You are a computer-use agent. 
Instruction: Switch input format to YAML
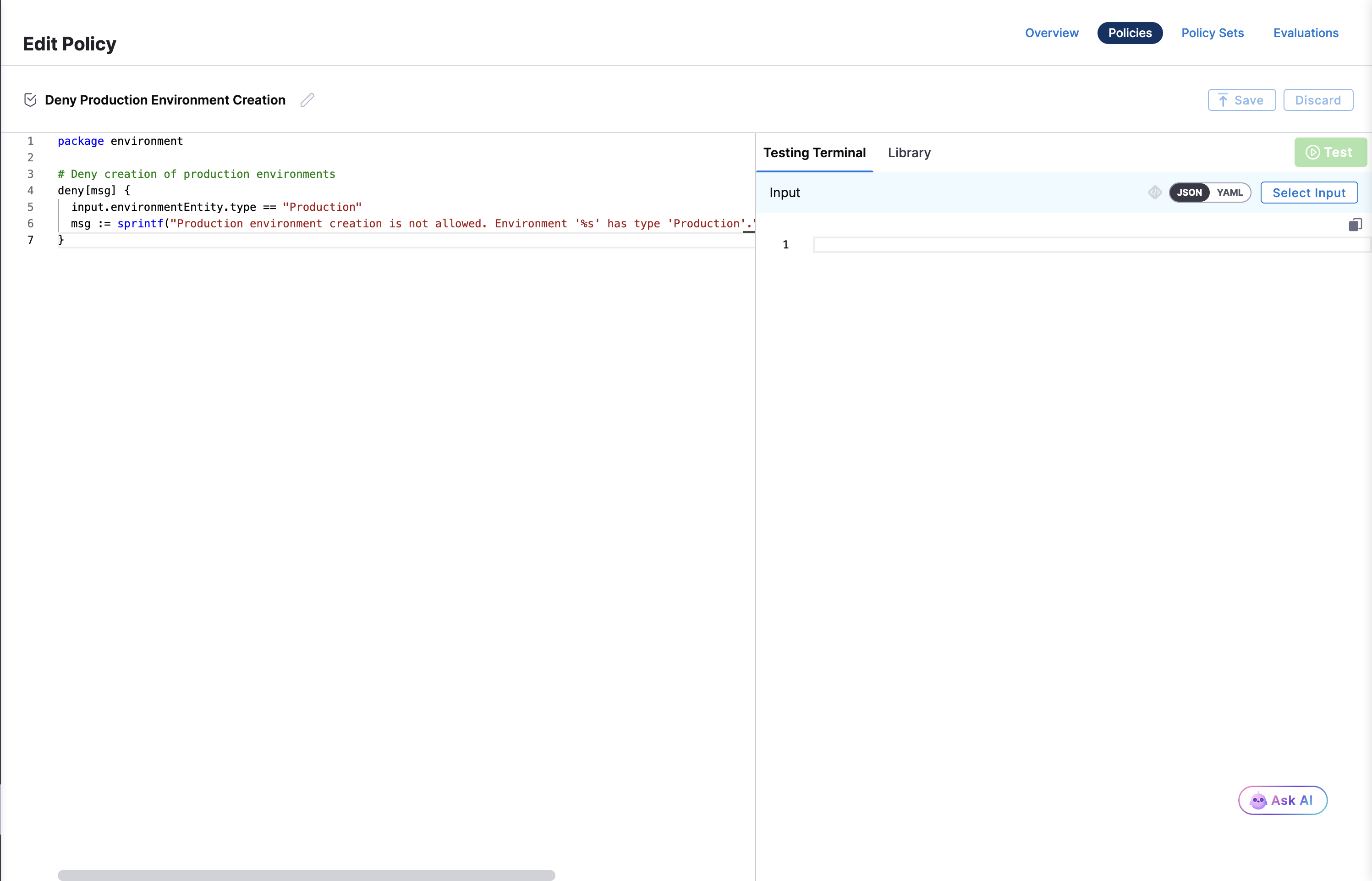[1229, 193]
